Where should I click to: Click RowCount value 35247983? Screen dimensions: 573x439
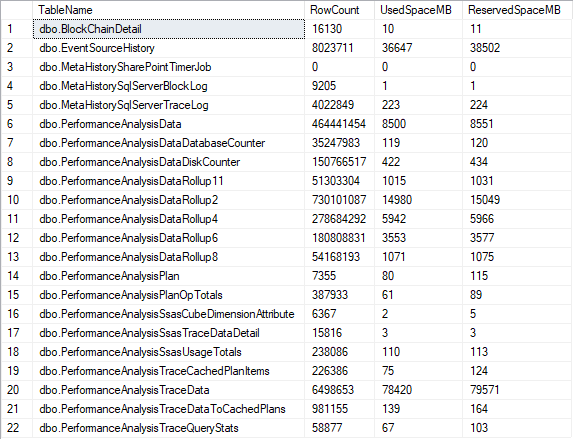point(339,143)
